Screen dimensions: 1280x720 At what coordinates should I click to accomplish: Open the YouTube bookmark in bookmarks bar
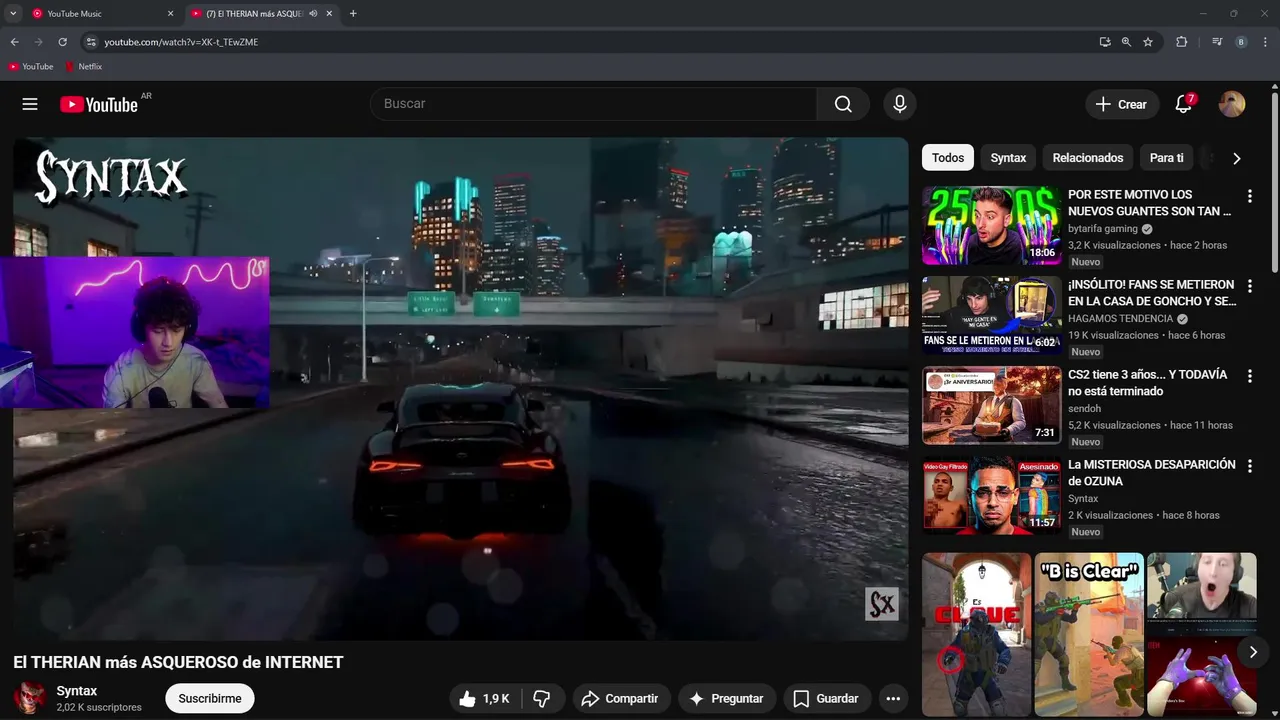(31, 67)
